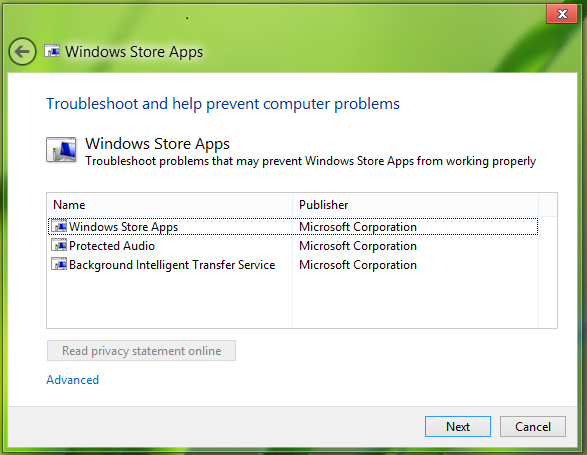The width and height of the screenshot is (587, 455).
Task: Select the icon beside the Windows Store Apps row
Action: 59,226
